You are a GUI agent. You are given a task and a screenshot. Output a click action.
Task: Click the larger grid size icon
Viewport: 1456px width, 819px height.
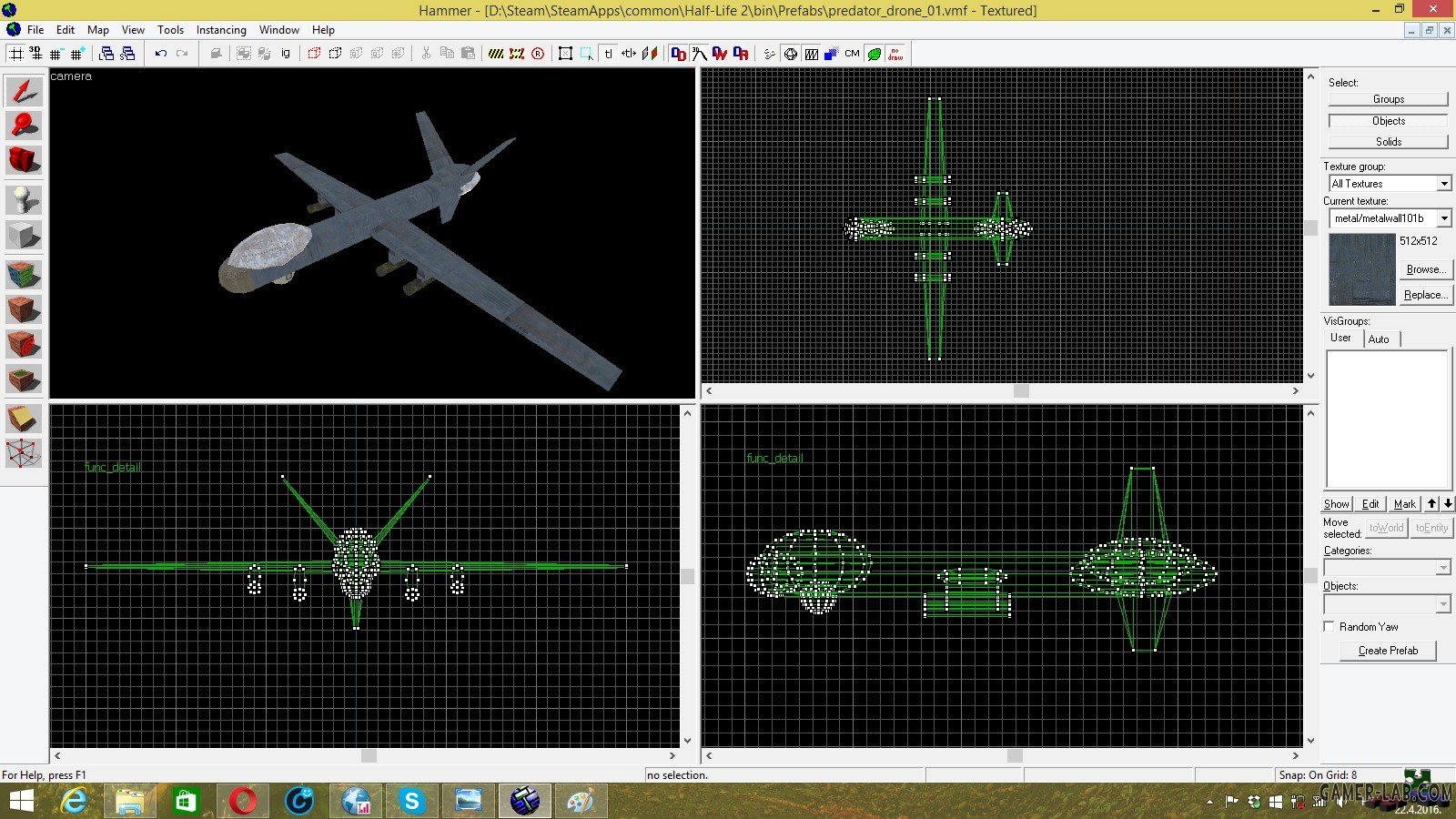[77, 54]
